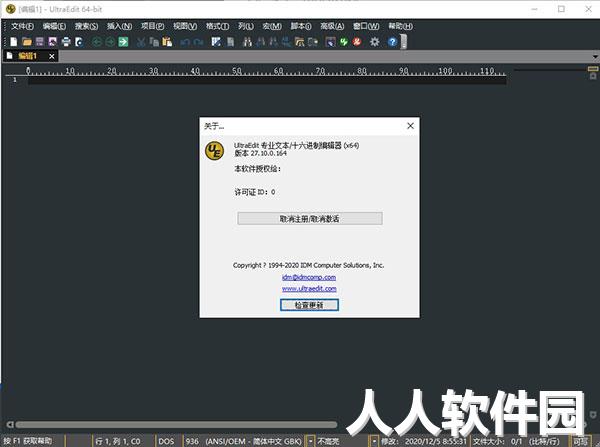Screen dimensions: 600x447
Task: Expand the open-files list arrow beside tab bar
Action: tap(595, 57)
